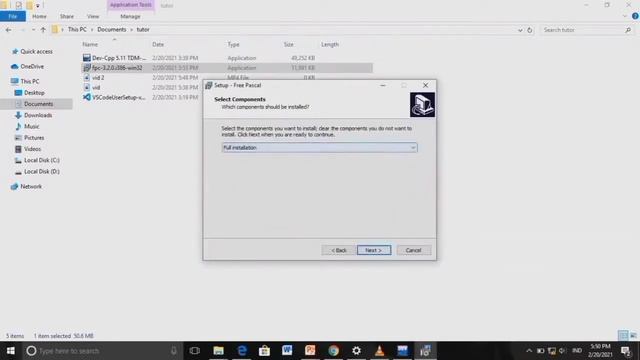The height and width of the screenshot is (360, 640).
Task: Expand address bar history dropdown
Action: 520,30
